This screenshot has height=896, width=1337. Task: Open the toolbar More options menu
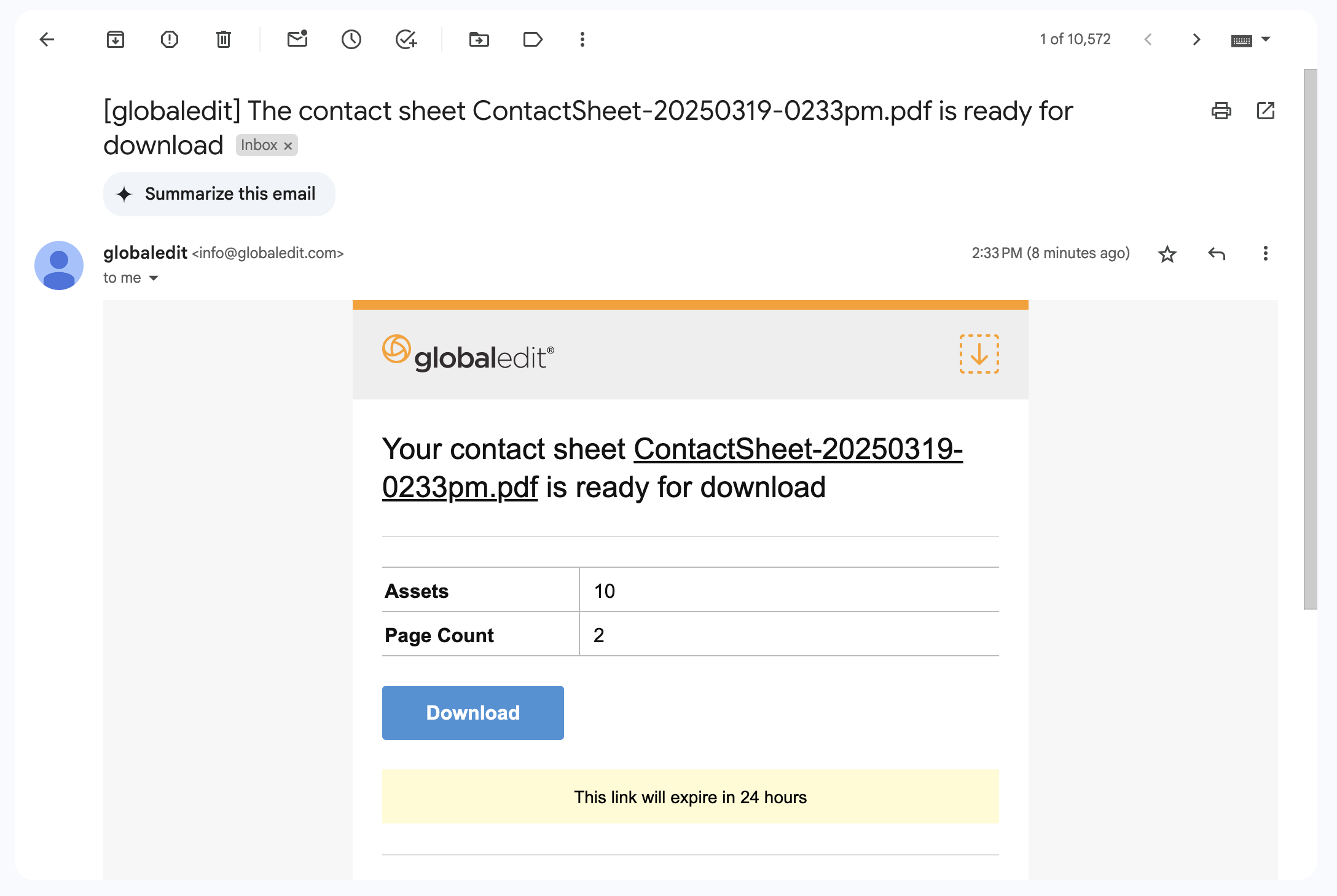582,39
